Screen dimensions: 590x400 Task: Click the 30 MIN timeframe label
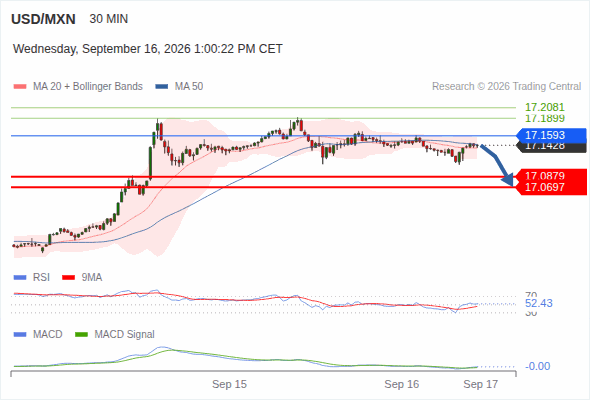(109, 19)
